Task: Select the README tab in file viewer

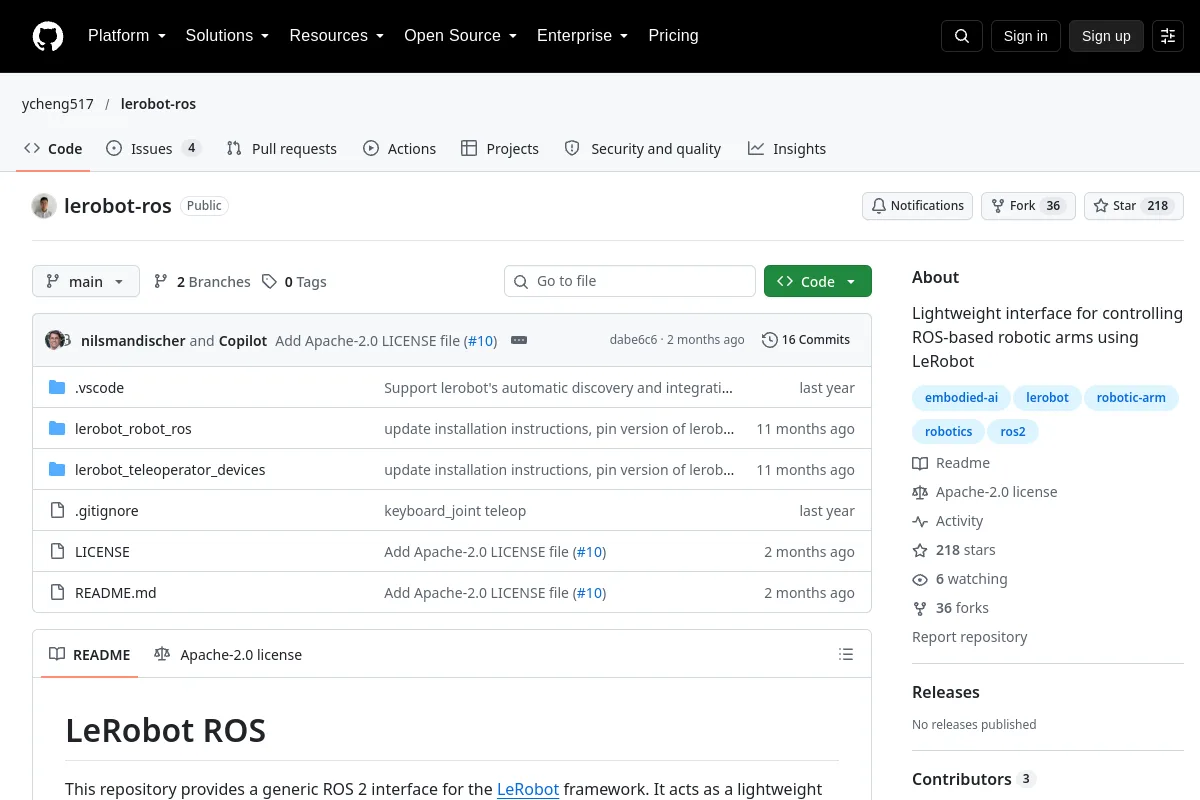Action: [x=90, y=655]
